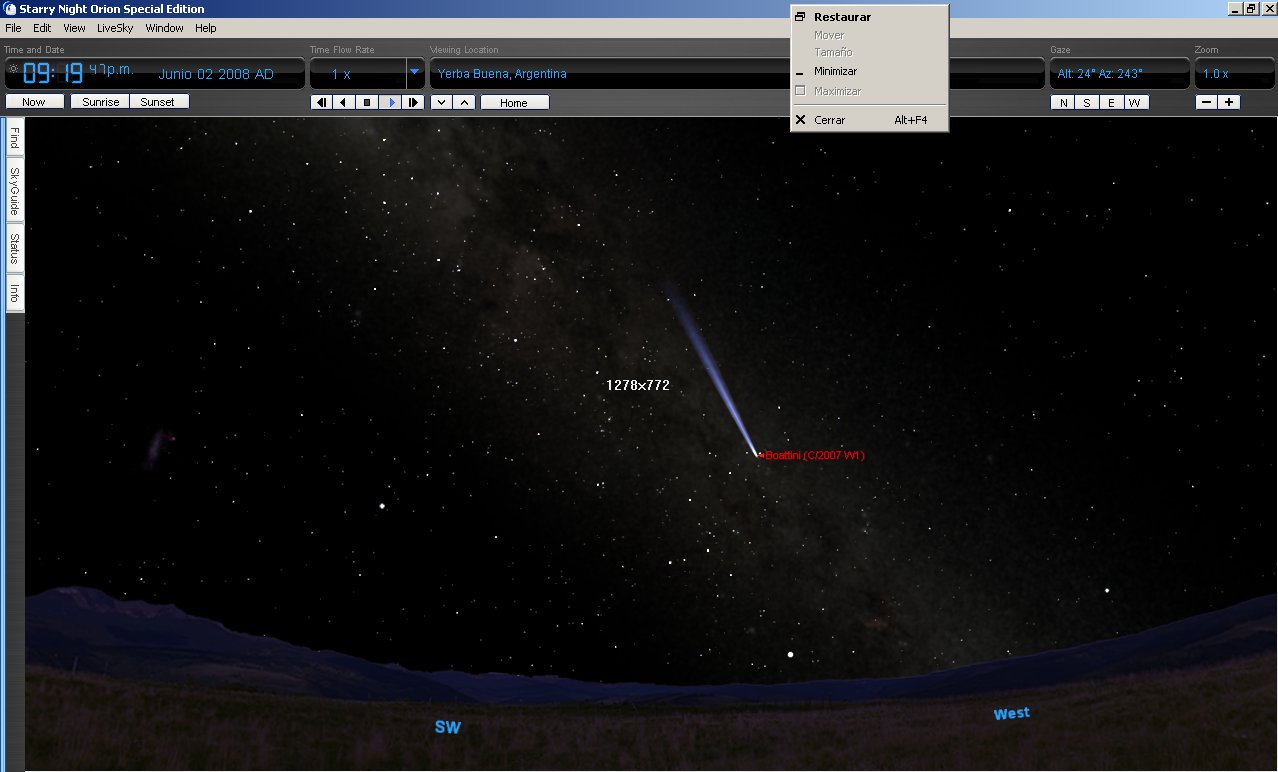Click the hour digits 09
Image resolution: width=1278 pixels, height=772 pixels.
[38, 74]
